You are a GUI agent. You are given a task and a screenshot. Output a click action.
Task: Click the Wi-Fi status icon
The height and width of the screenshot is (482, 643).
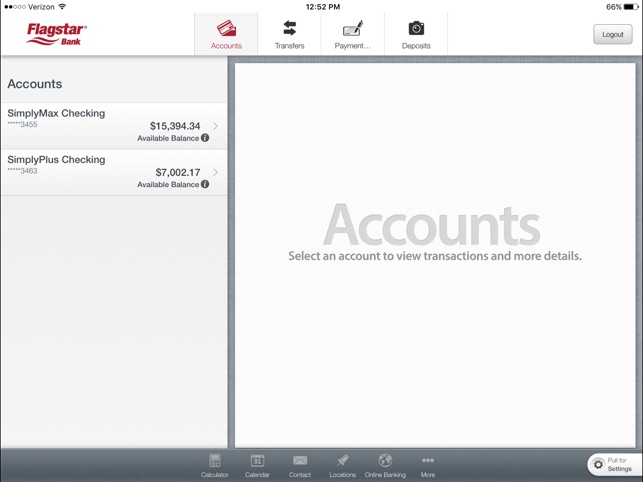click(x=62, y=7)
